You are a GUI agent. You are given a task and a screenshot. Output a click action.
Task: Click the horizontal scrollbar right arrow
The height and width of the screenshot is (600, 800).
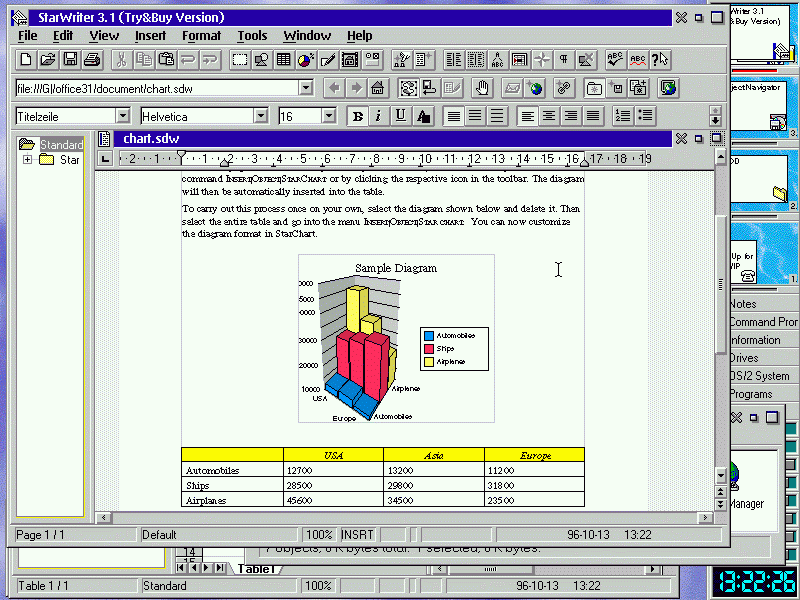coord(705,517)
